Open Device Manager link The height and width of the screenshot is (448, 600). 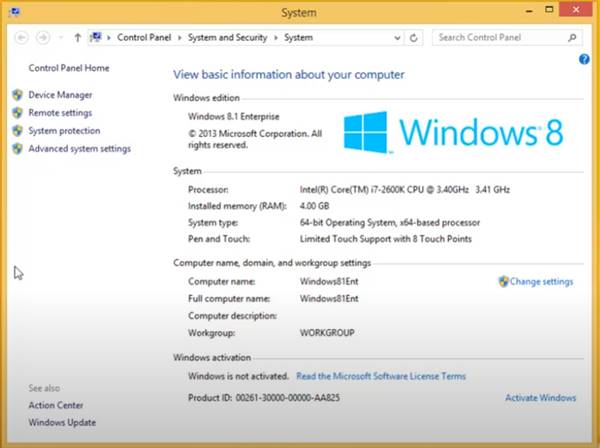click(60, 95)
